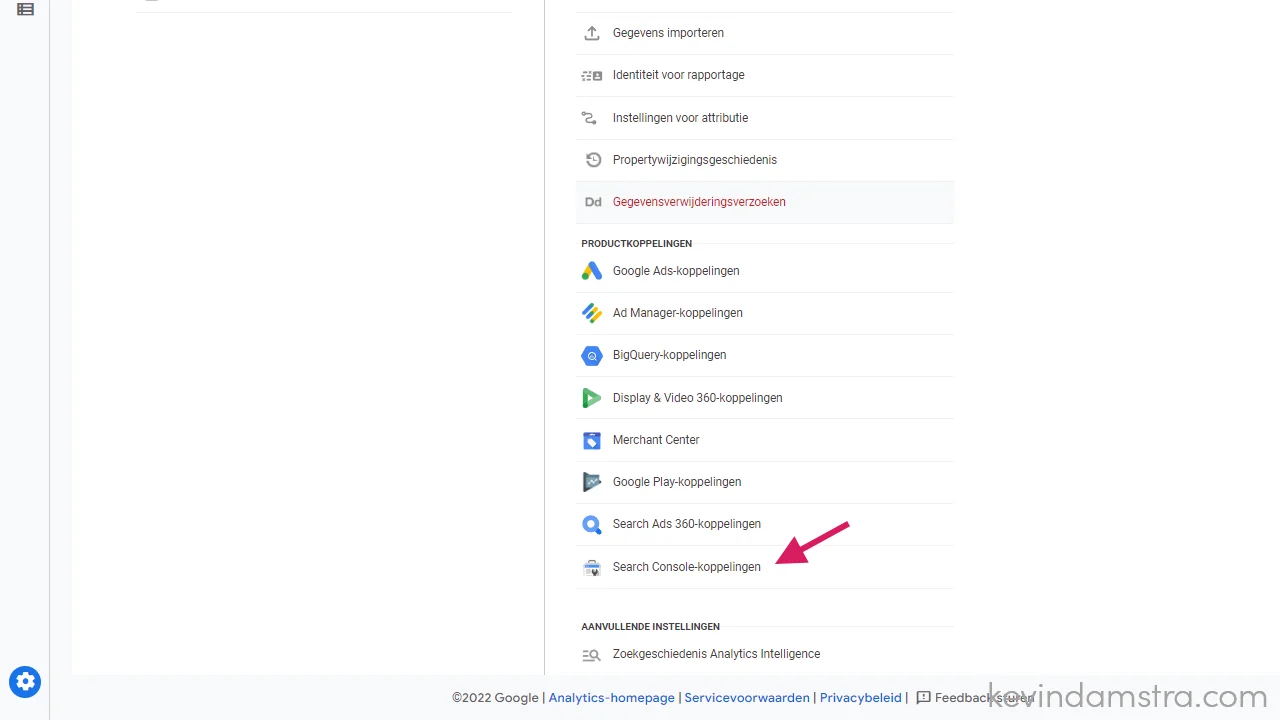The height and width of the screenshot is (720, 1280).
Task: Open Instellingen voor attributie
Action: (765, 118)
